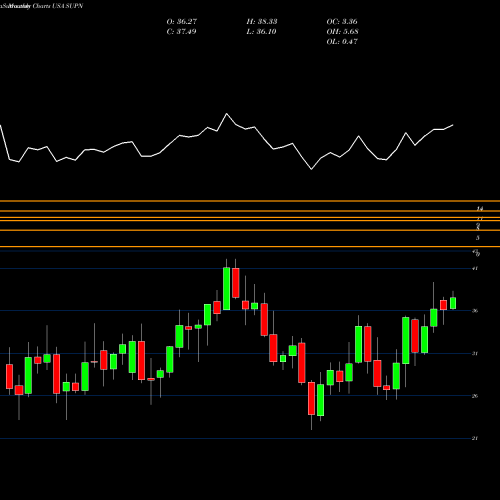This screenshot has height=500, width=500.
Task: Click the 36 price axis label
Action: (x=475, y=311)
